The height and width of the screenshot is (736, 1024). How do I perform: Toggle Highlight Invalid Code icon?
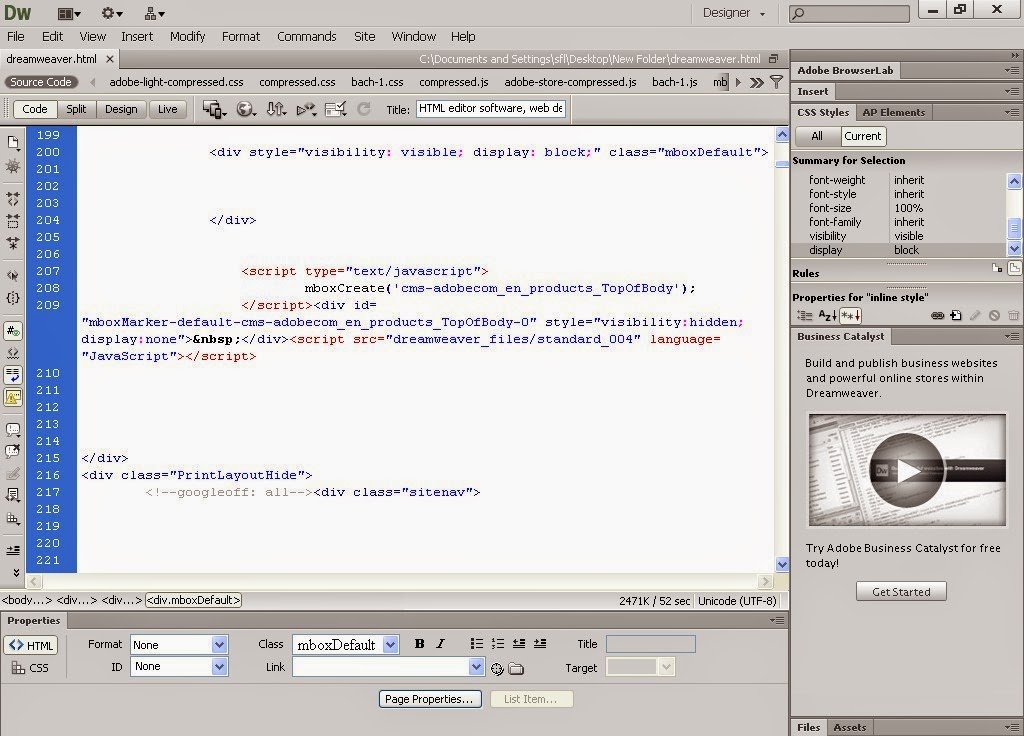13,353
